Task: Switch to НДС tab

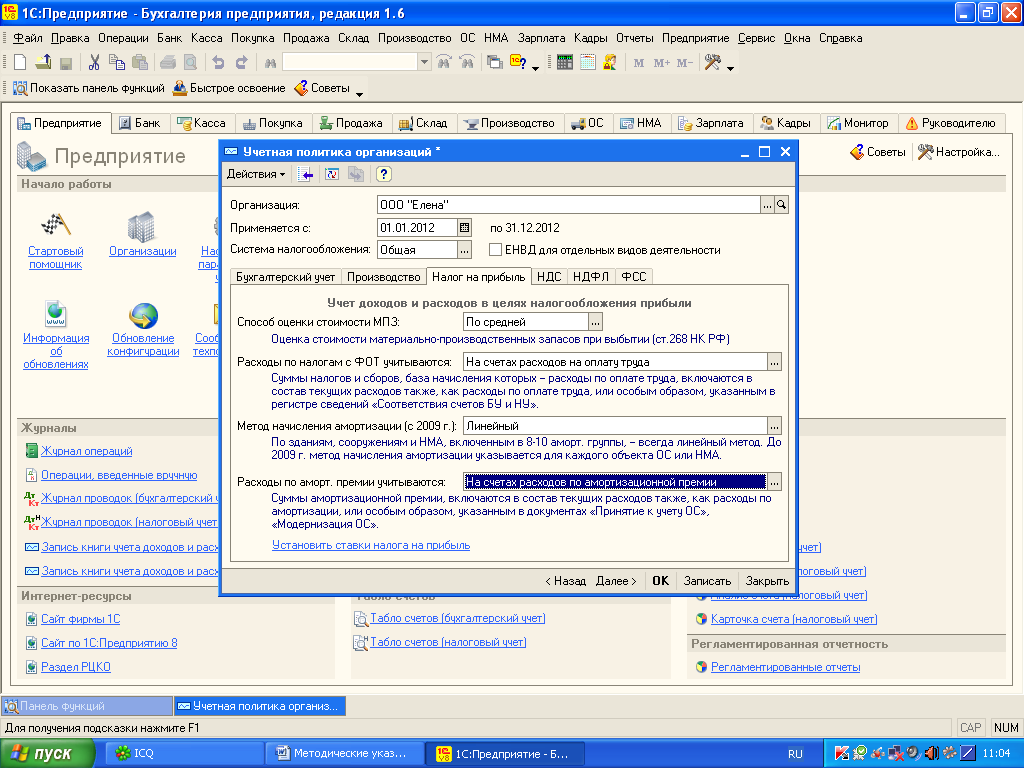Action: point(549,277)
